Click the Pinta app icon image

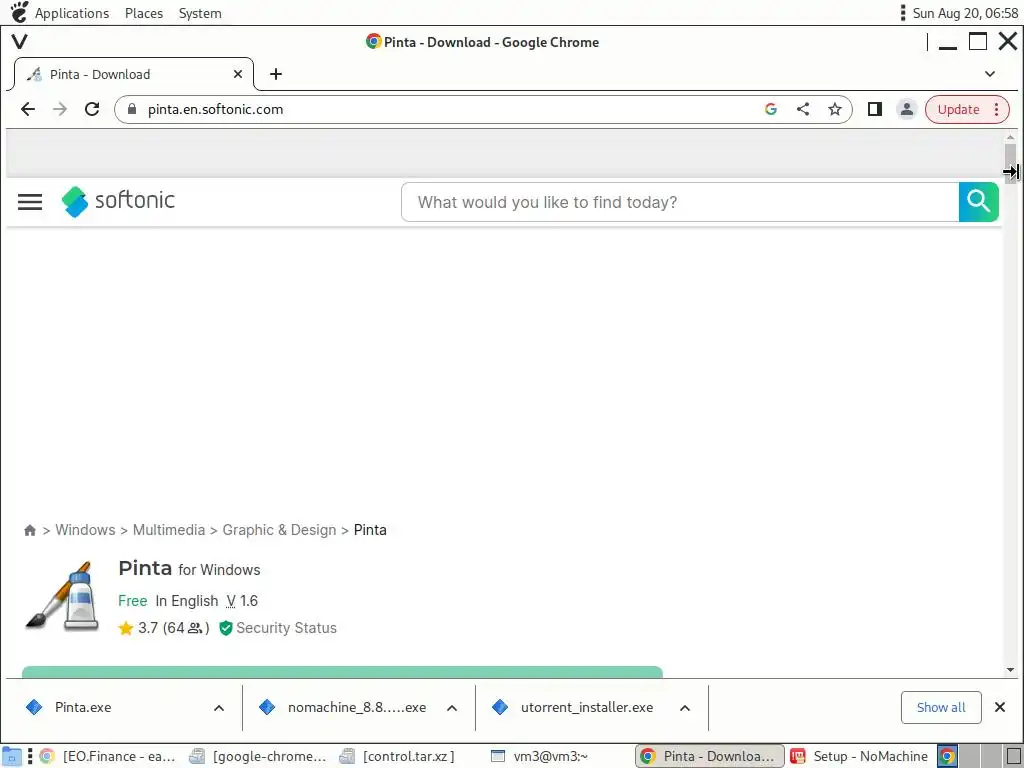click(x=63, y=596)
